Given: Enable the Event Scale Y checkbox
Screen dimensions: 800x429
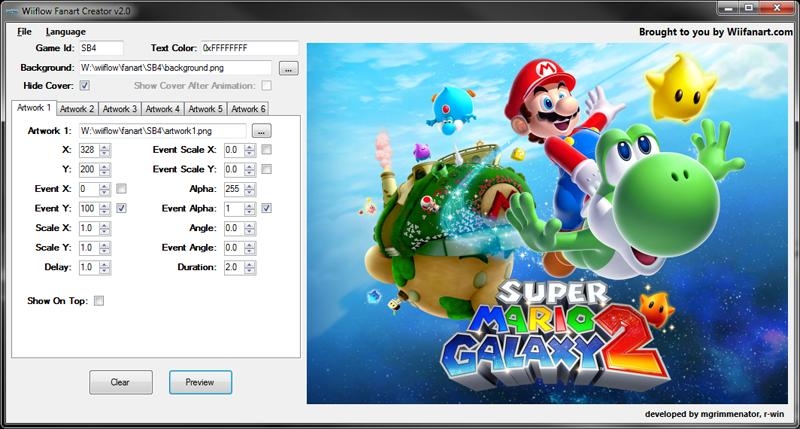Looking at the screenshot, I should [266, 169].
